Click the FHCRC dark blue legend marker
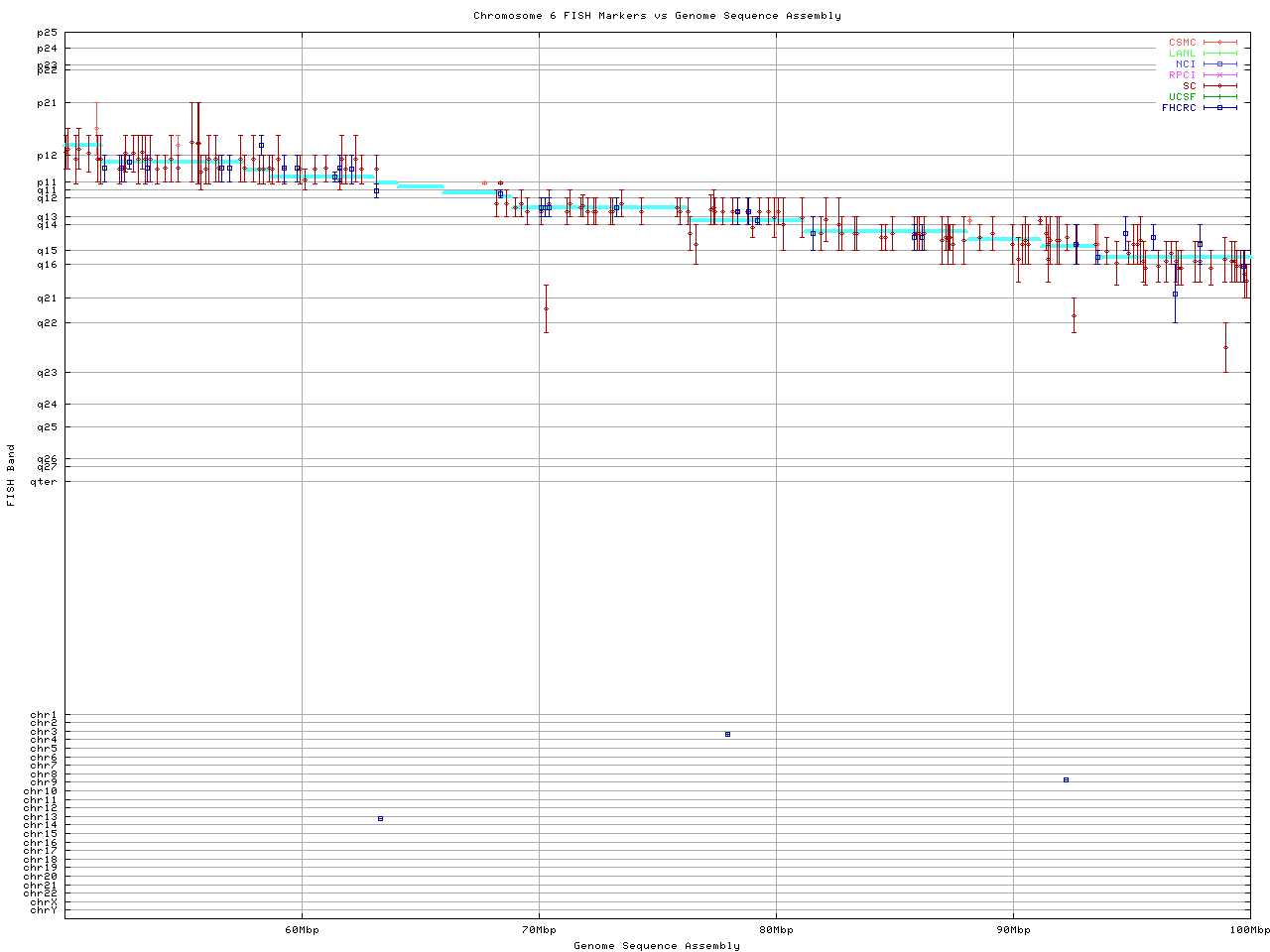This screenshot has width=1270, height=952. (1219, 107)
